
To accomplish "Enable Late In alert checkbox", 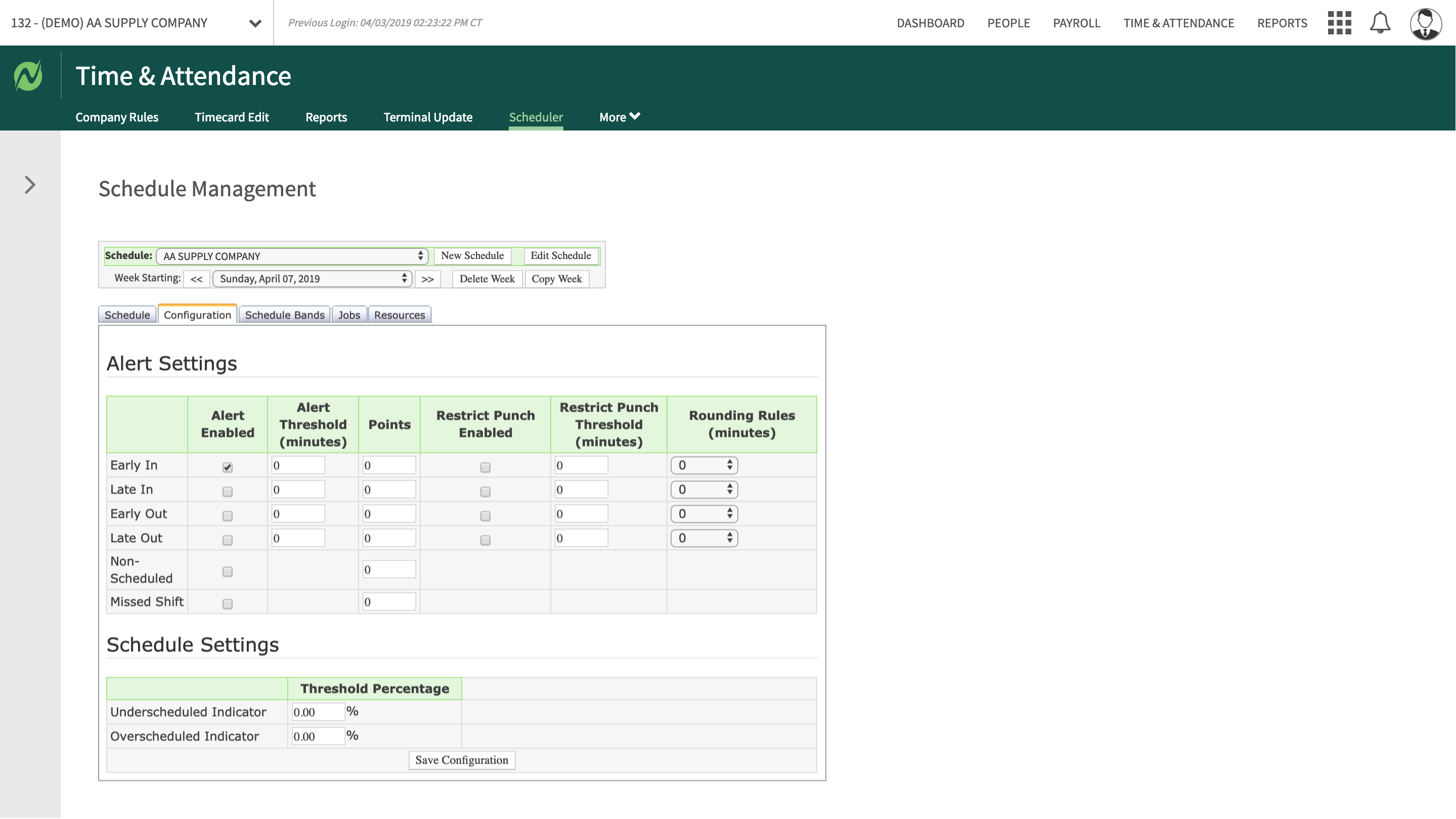I will (227, 492).
